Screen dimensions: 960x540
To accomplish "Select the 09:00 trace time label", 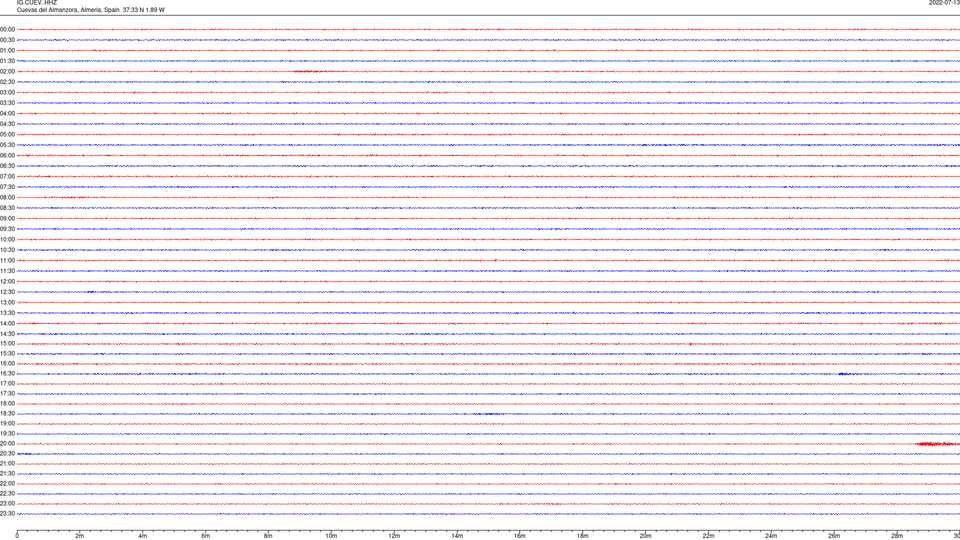I will pyautogui.click(x=7, y=218).
